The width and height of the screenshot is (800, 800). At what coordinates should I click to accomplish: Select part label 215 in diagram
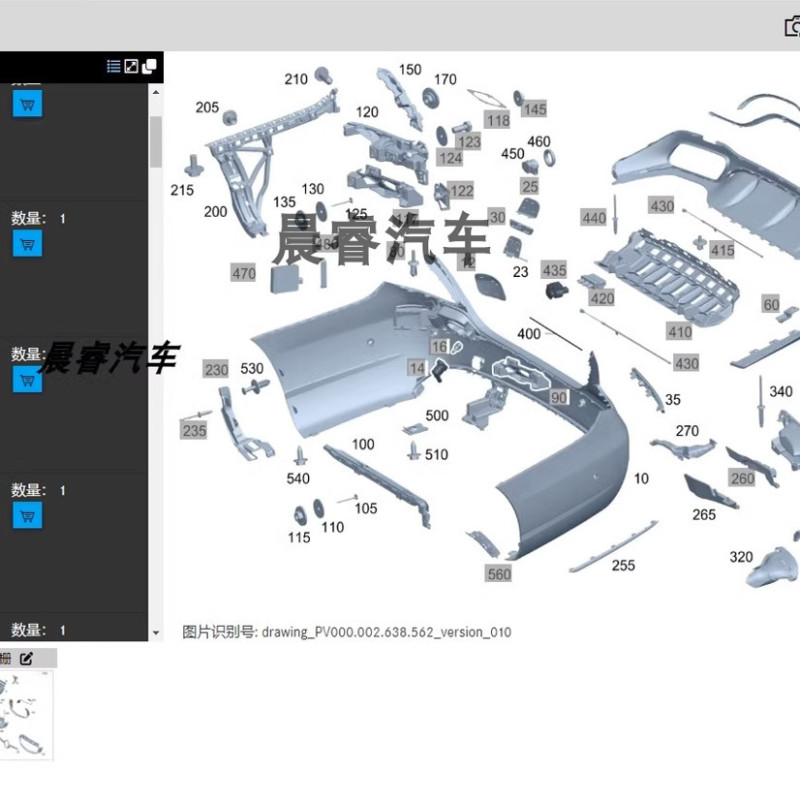click(182, 190)
